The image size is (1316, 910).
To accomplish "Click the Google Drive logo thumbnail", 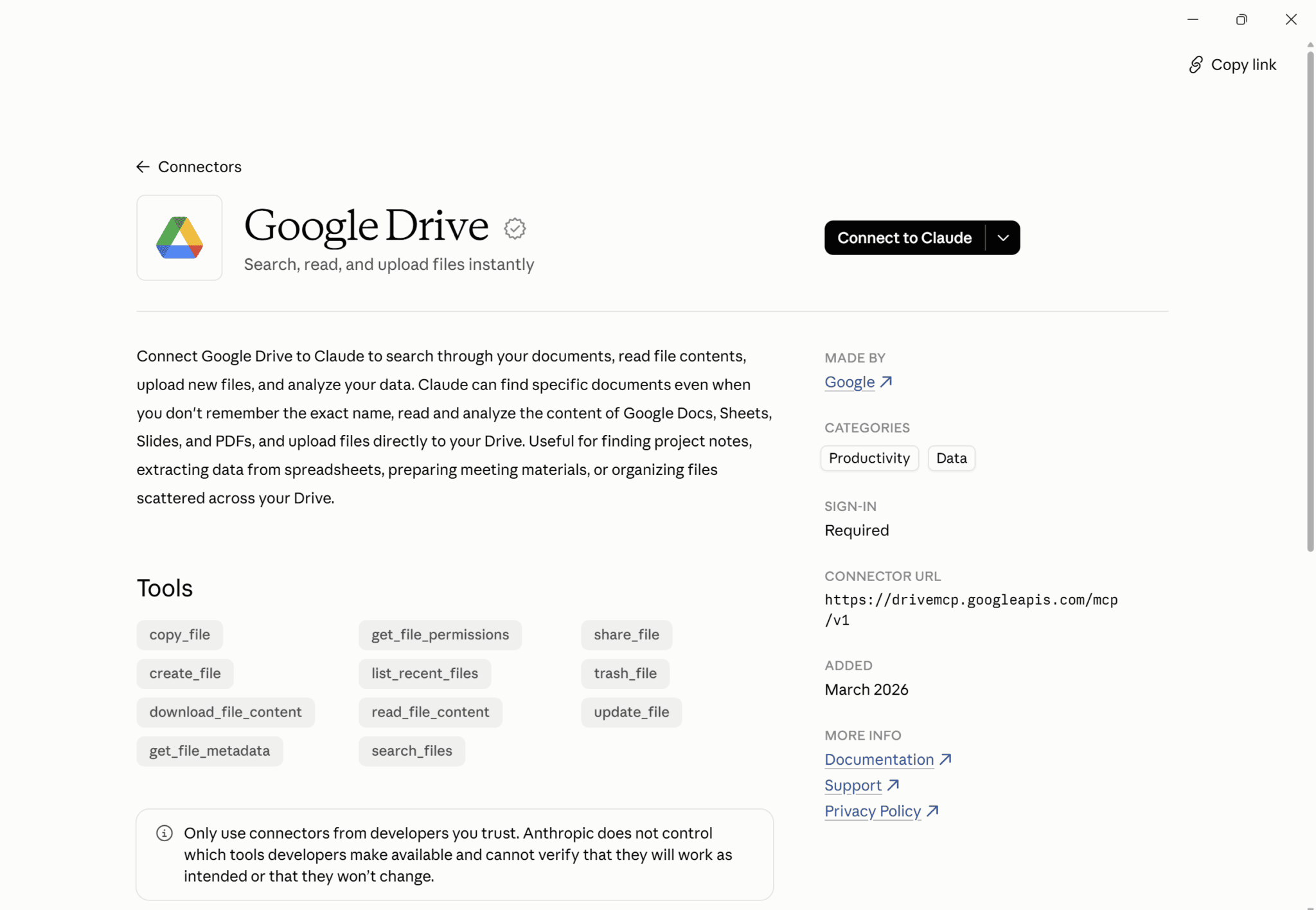I will [179, 238].
